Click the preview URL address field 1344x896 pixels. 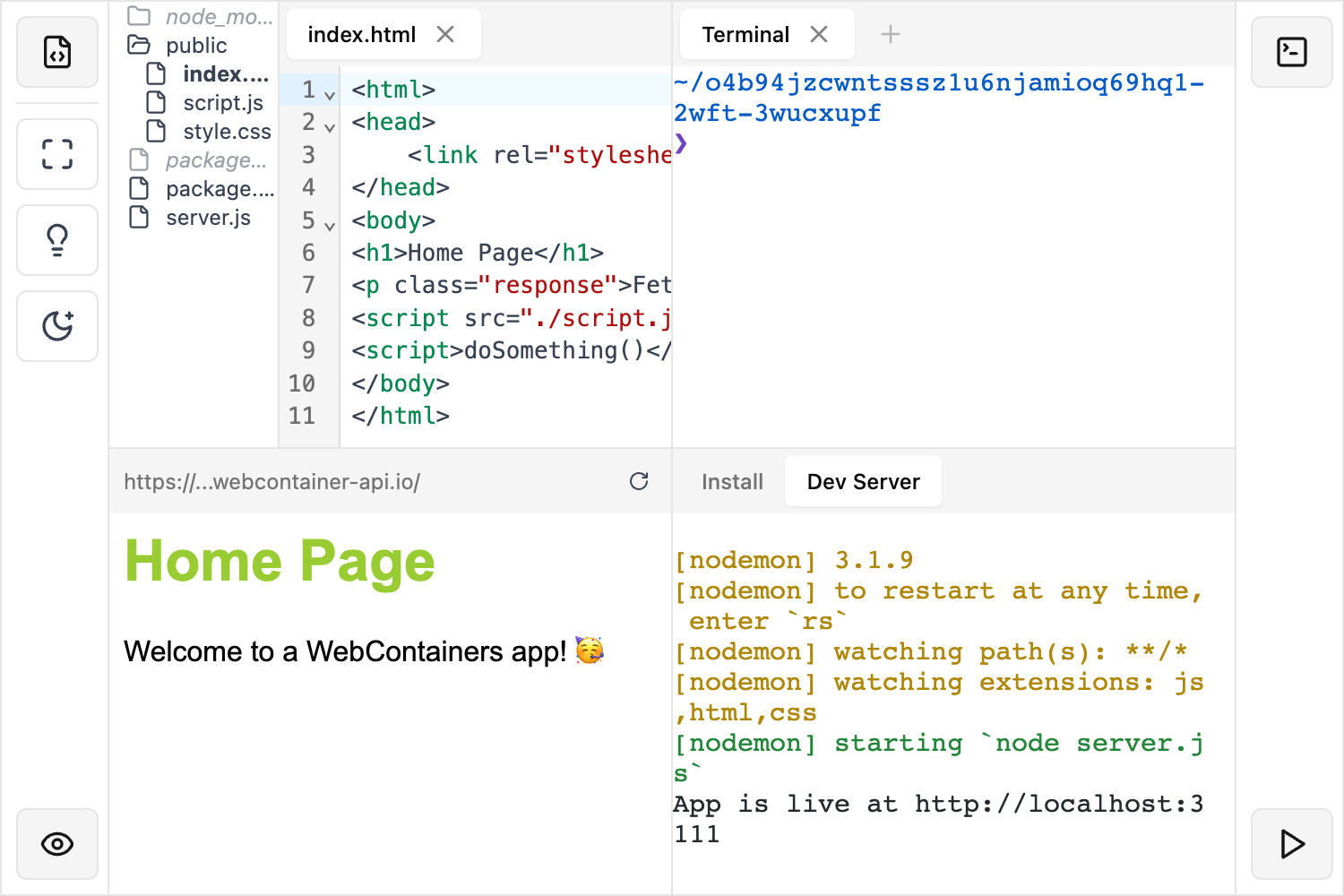point(271,481)
